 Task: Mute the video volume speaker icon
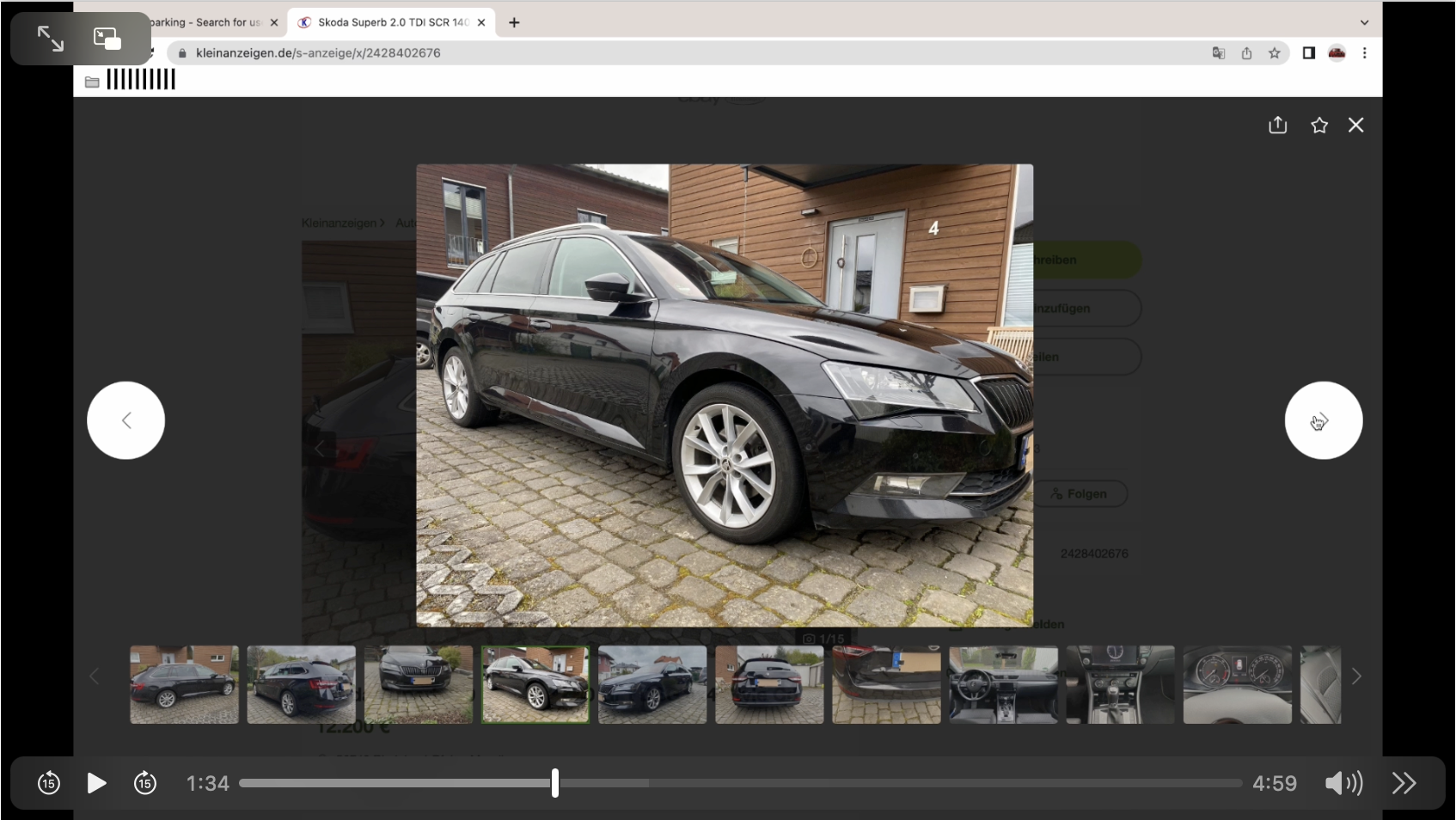(x=1343, y=783)
